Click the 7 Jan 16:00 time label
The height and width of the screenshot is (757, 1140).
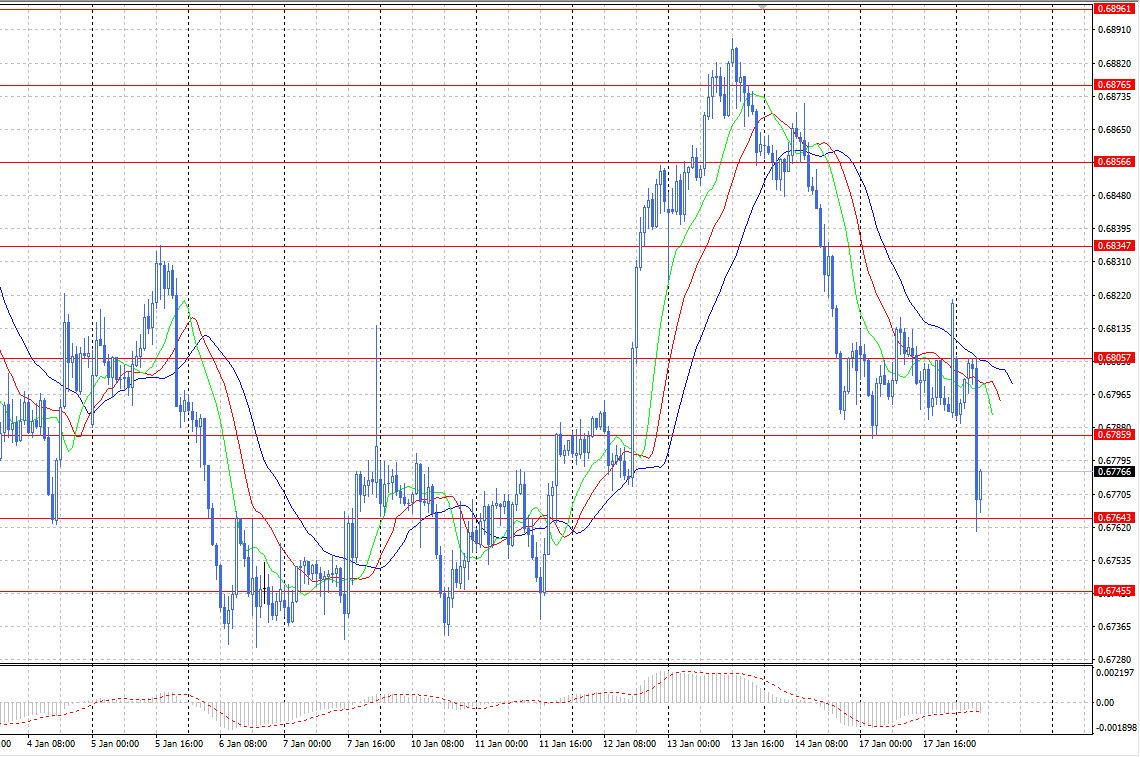click(x=371, y=744)
